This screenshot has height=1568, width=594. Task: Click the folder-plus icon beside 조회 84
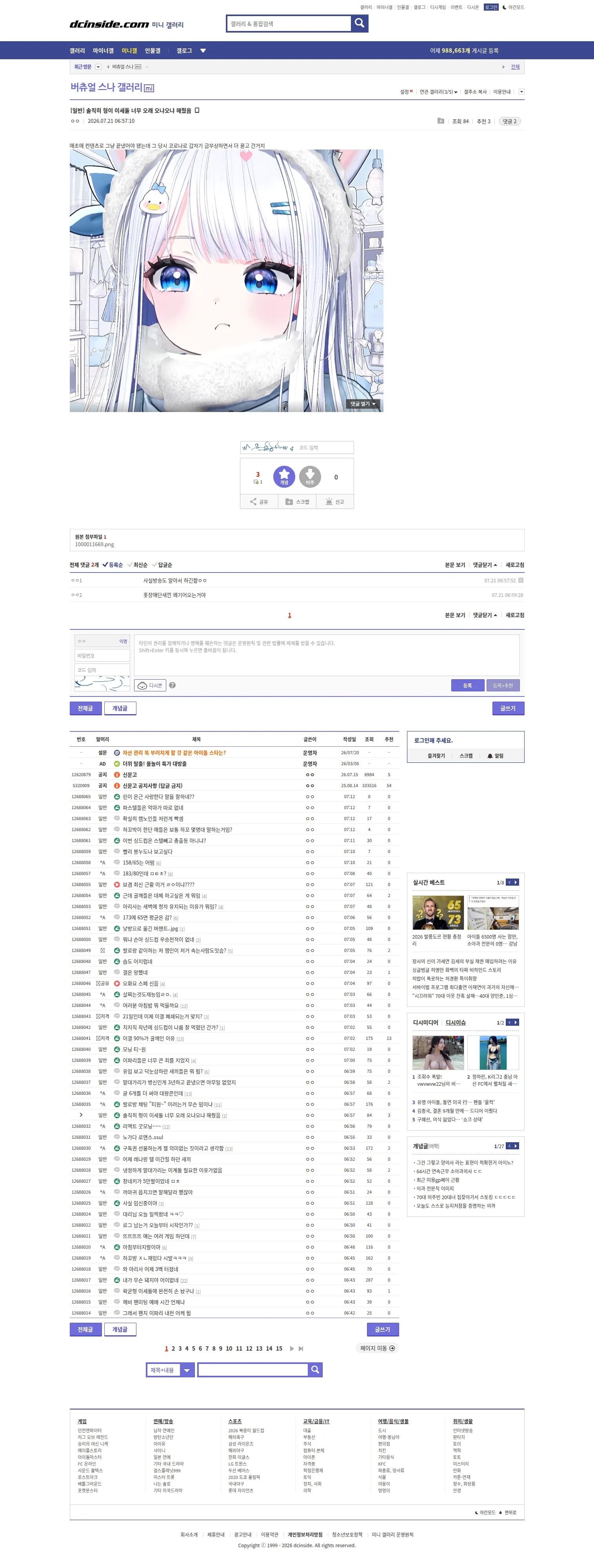(441, 120)
